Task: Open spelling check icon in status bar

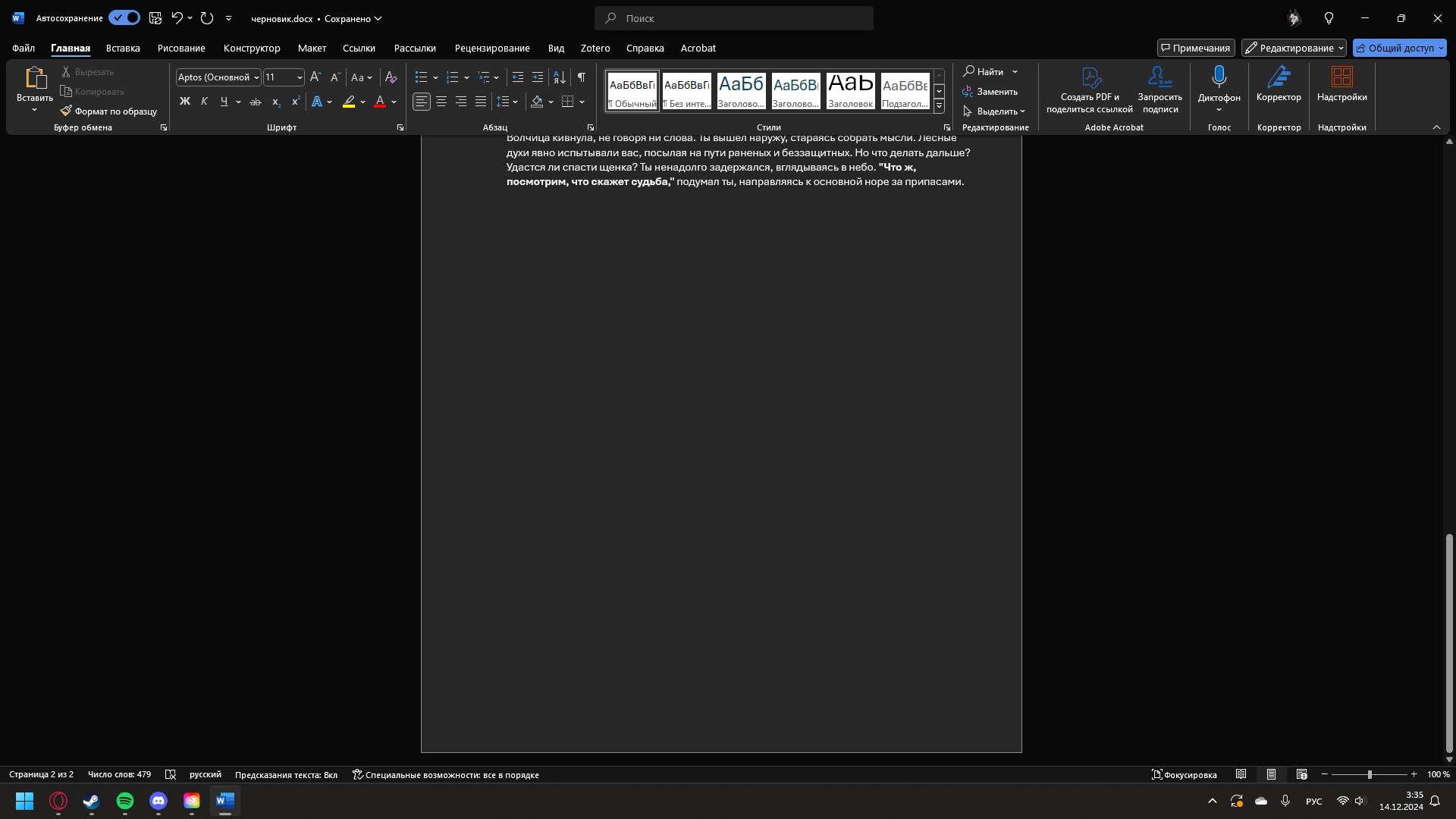Action: click(x=171, y=774)
